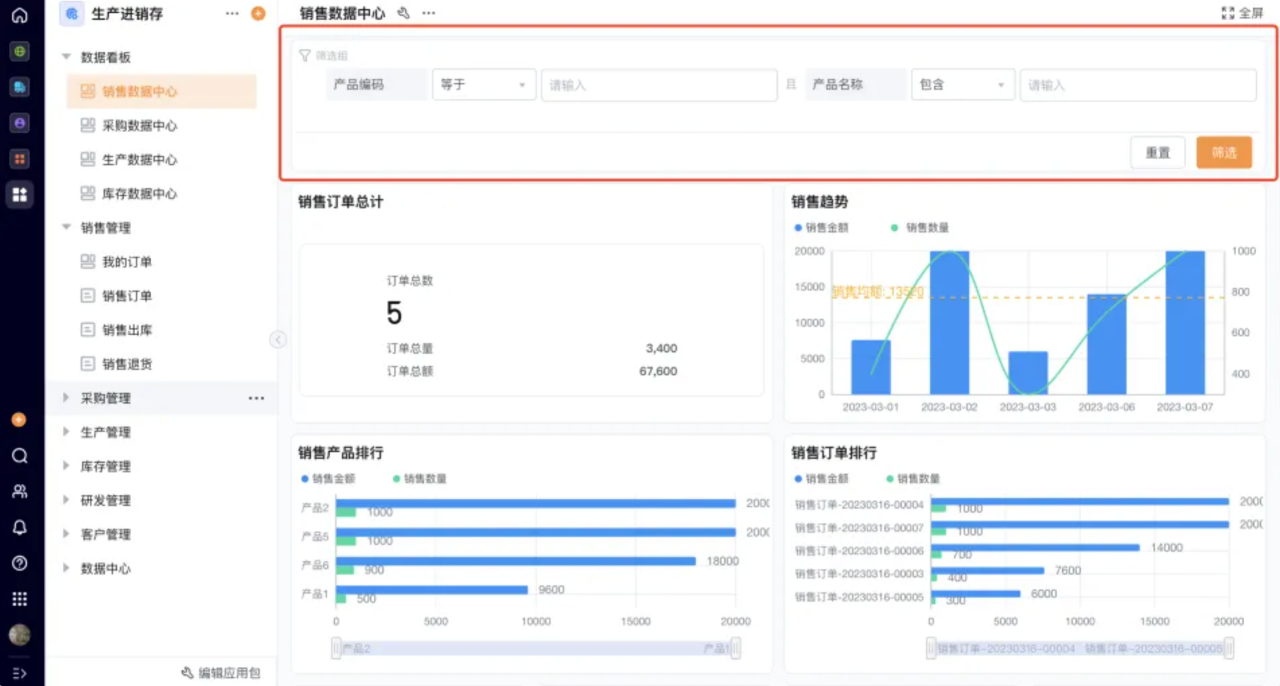This screenshot has height=686, width=1280.
Task: Open 销售数据中心 in the navigation tree
Action: pyautogui.click(x=162, y=91)
